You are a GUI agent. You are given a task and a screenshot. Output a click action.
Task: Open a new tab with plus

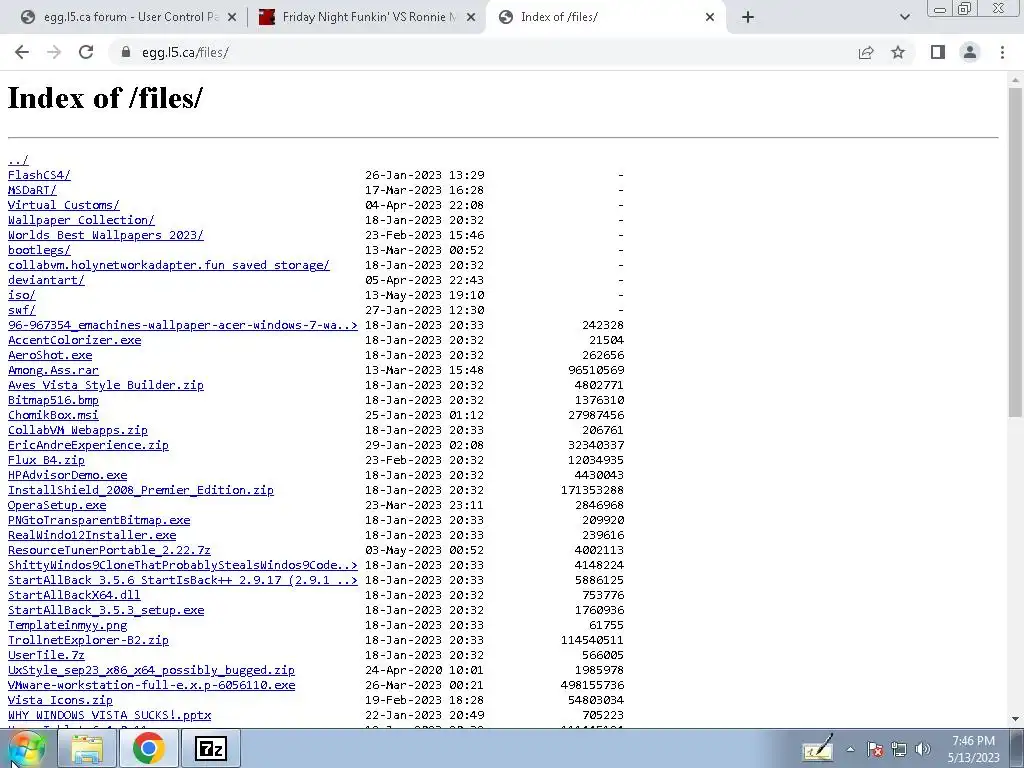[x=748, y=17]
